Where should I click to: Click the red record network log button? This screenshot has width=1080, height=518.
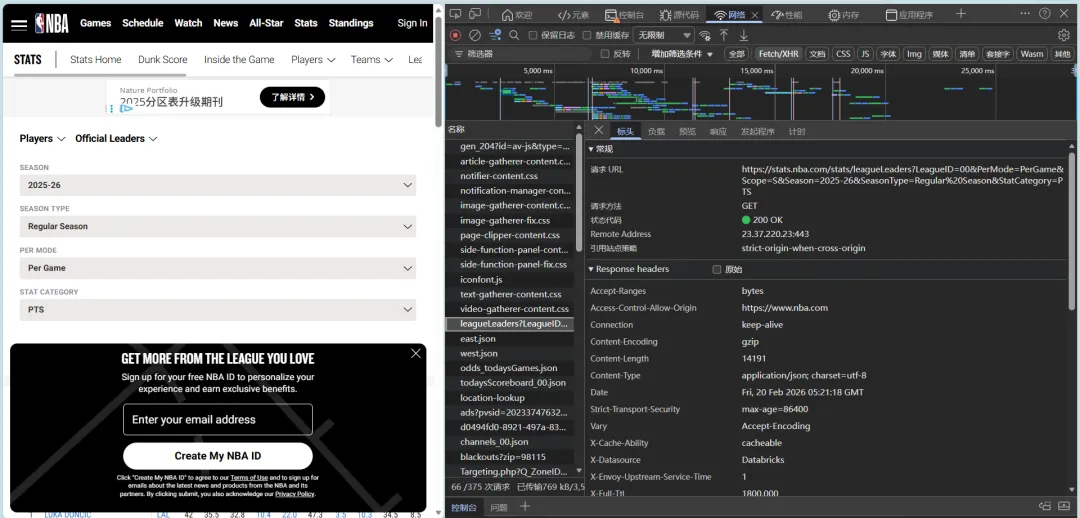(455, 35)
